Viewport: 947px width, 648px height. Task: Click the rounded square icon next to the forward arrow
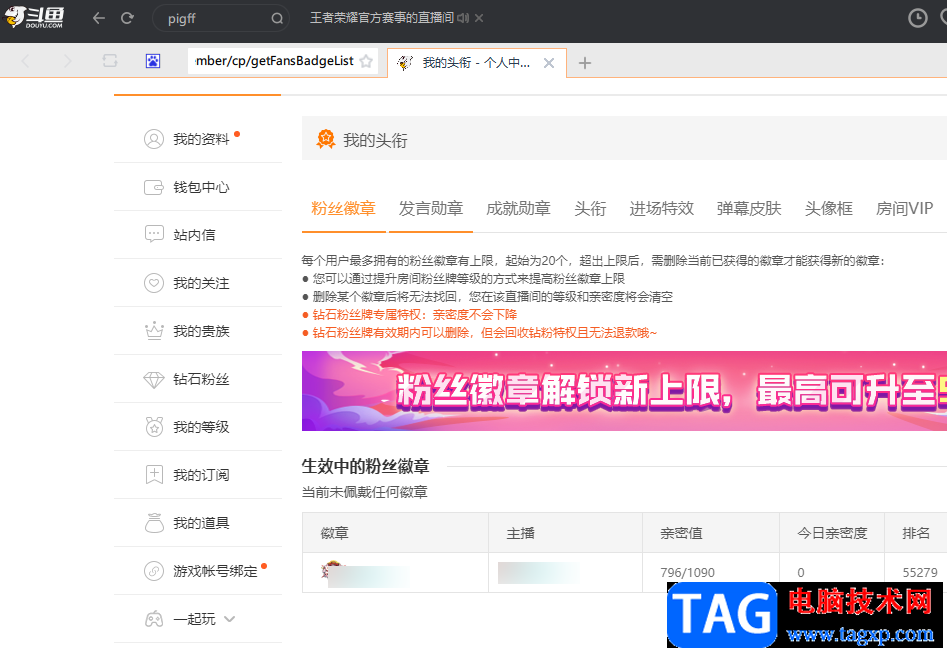click(110, 61)
